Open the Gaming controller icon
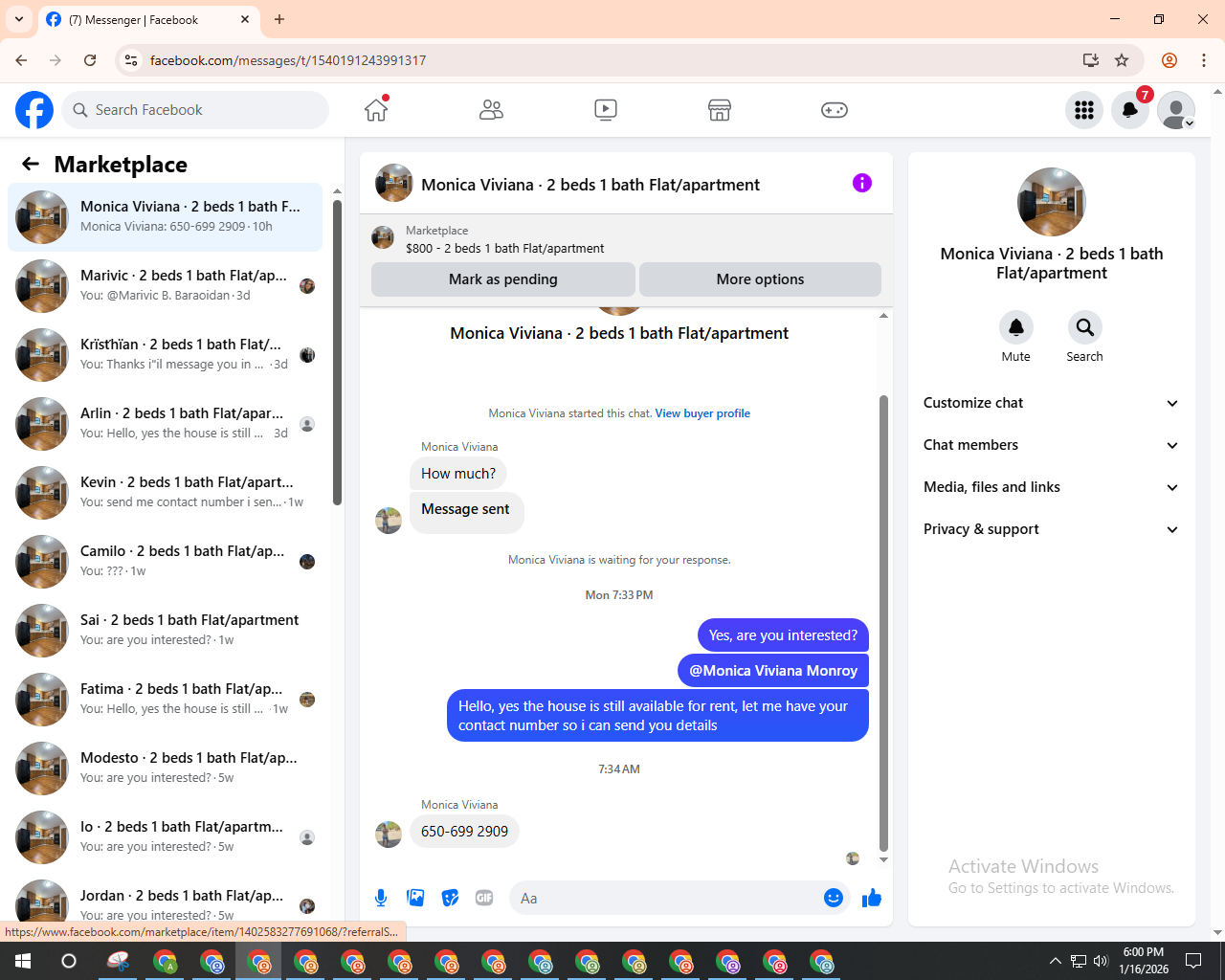 coord(835,110)
